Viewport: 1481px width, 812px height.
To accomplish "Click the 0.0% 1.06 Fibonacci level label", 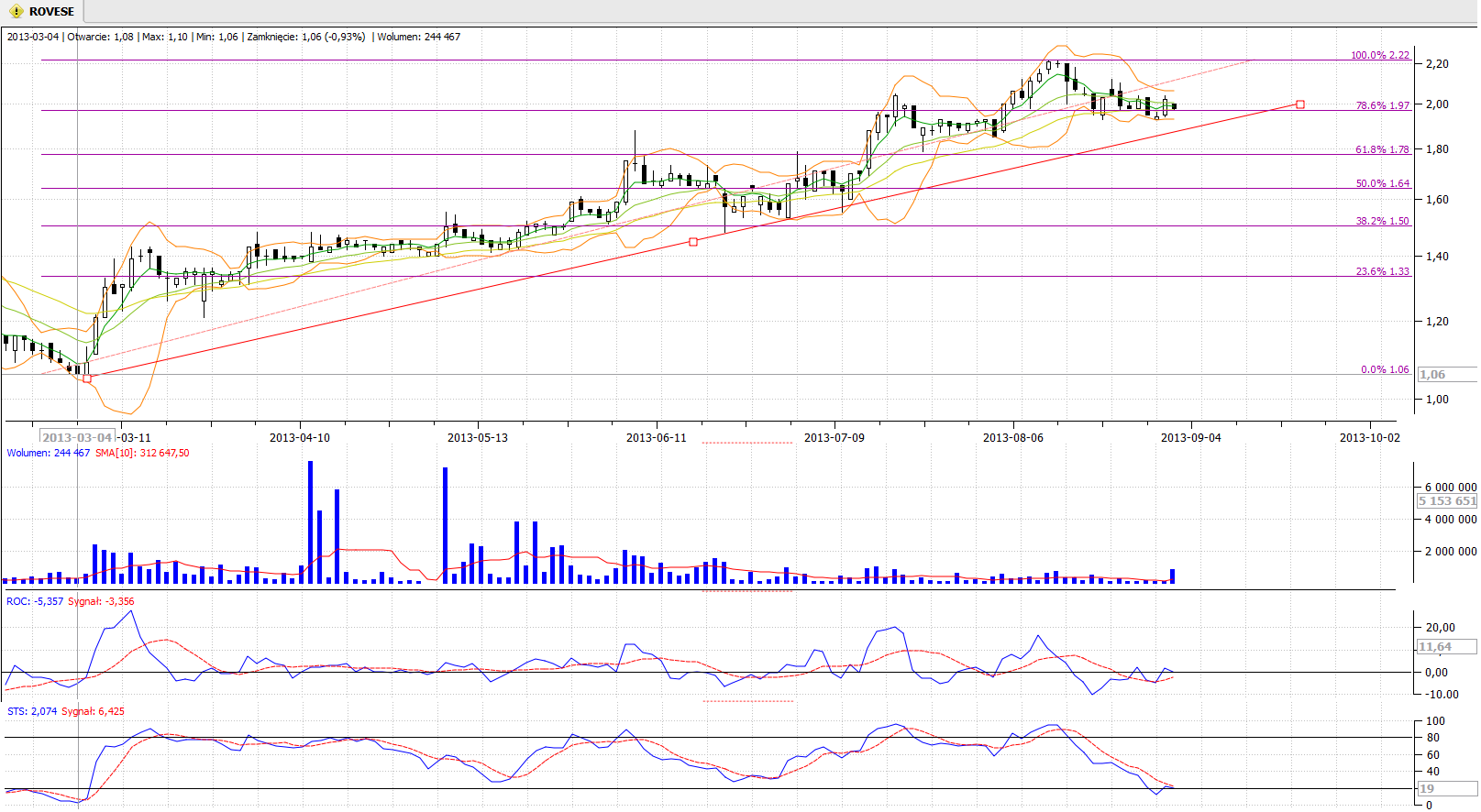I will (1385, 369).
